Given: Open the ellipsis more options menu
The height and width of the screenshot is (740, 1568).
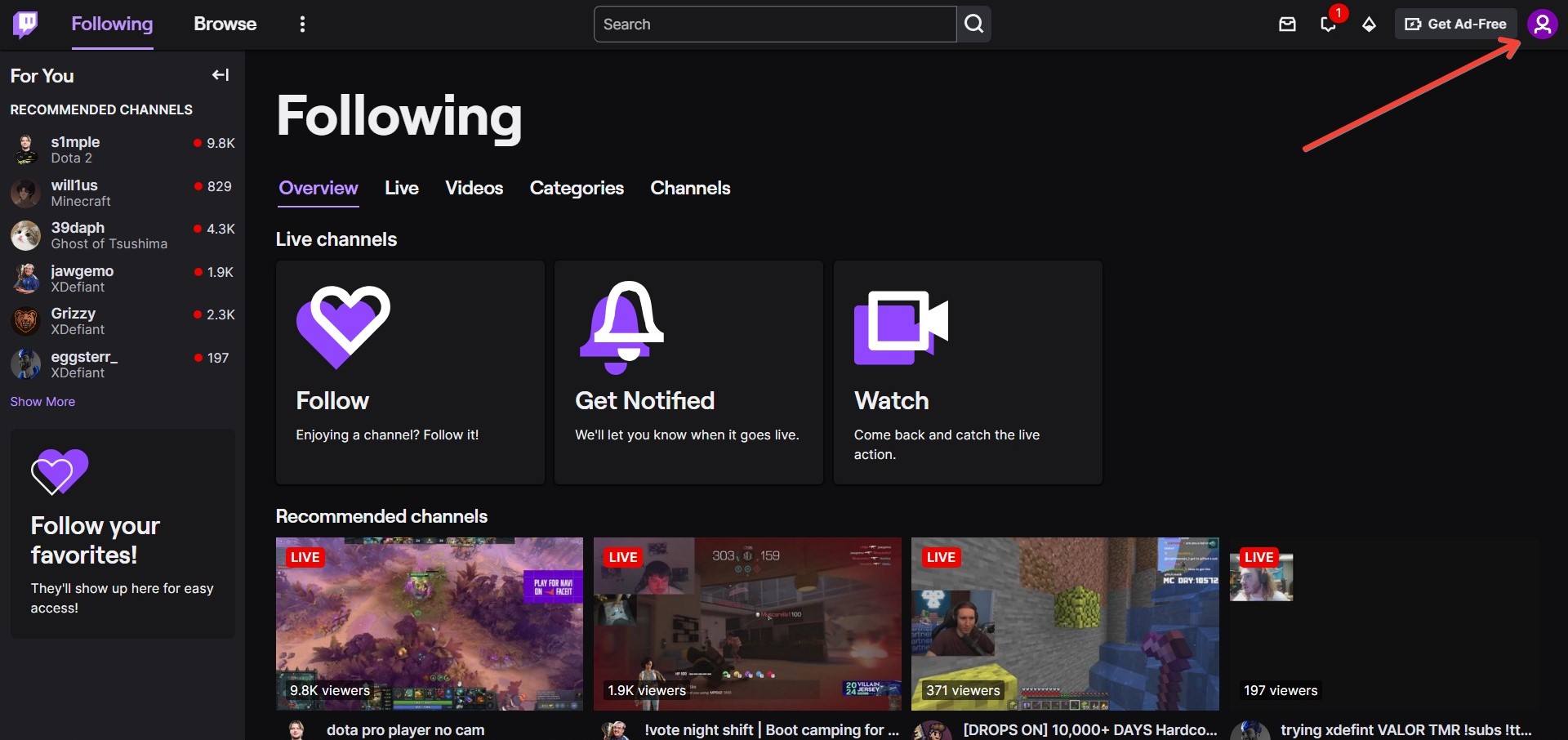Looking at the screenshot, I should (x=302, y=24).
